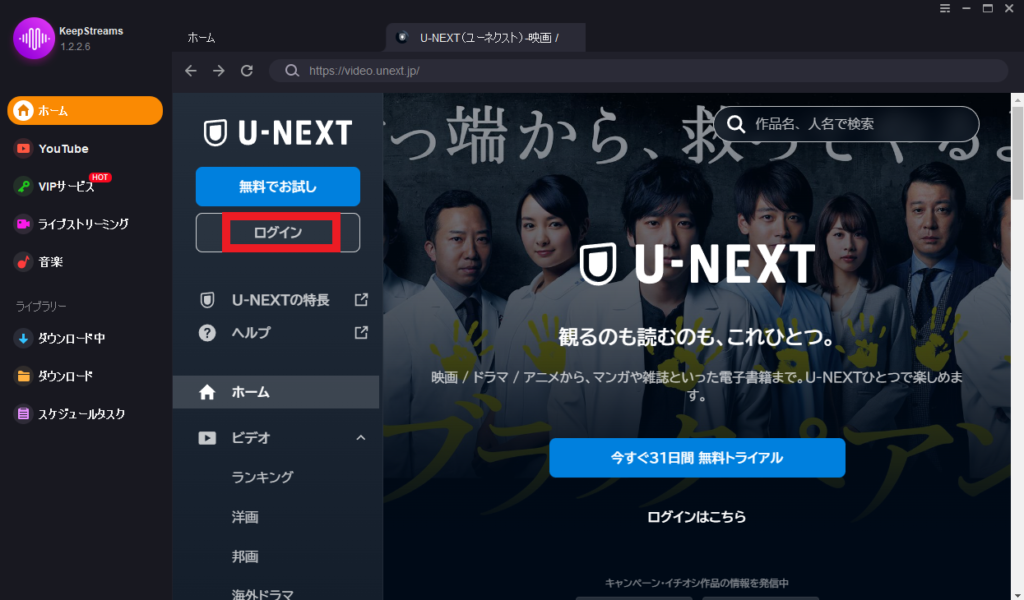This screenshot has width=1024, height=600.
Task: Open the YouTube section in the sidebar
Action: tap(60, 148)
